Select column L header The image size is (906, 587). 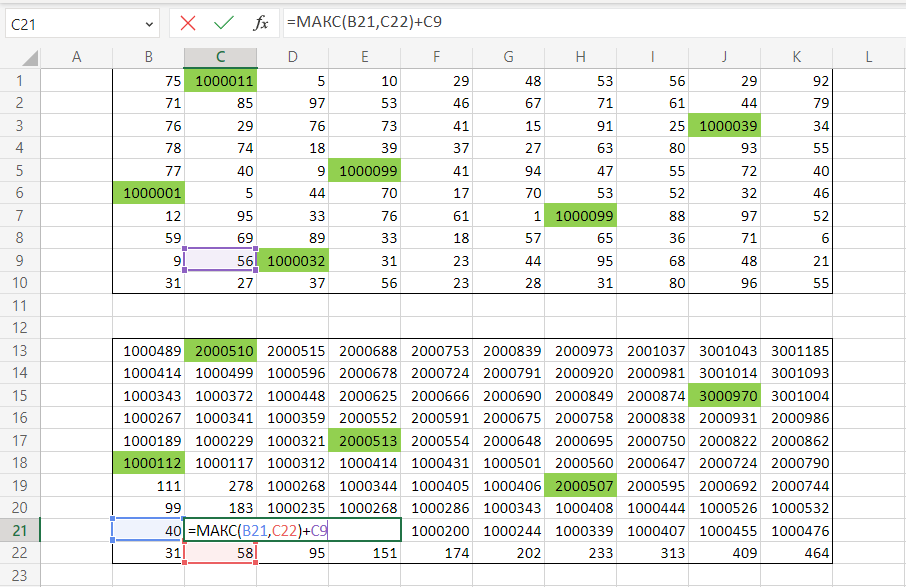pyautogui.click(x=868, y=58)
